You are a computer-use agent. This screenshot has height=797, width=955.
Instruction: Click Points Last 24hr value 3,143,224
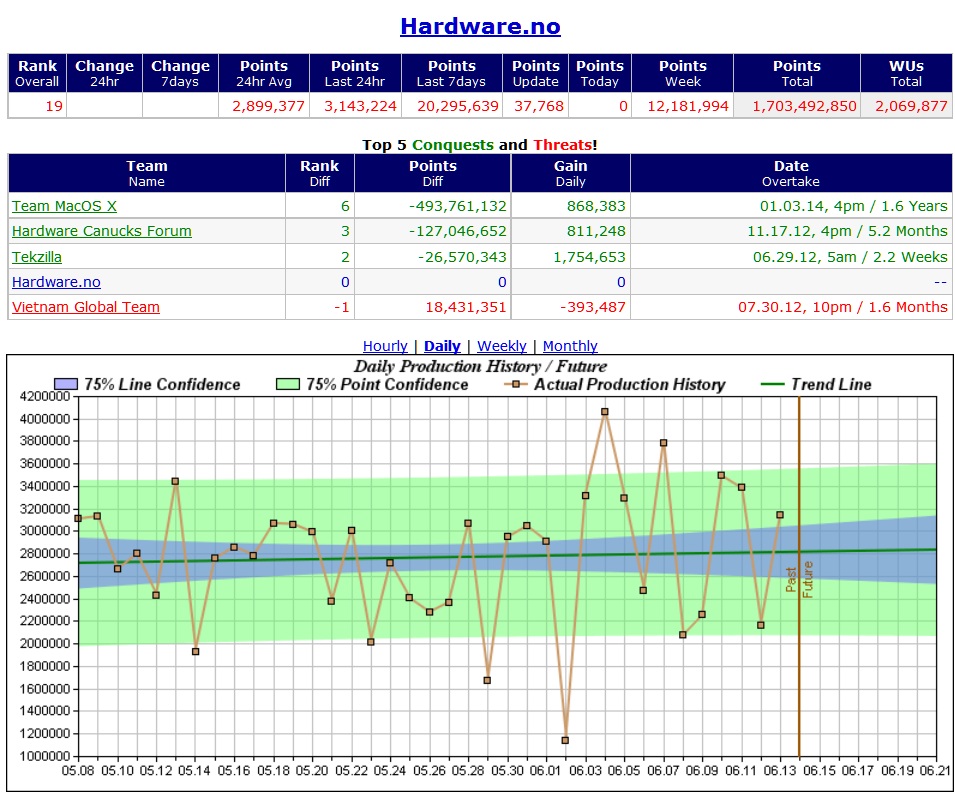360,106
